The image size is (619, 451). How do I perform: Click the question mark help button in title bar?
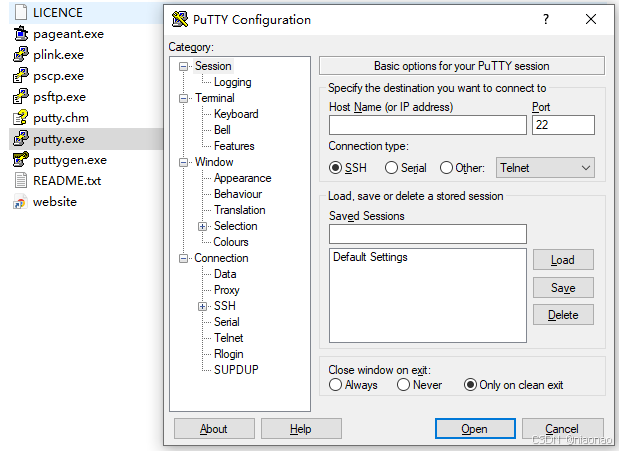pos(546,19)
